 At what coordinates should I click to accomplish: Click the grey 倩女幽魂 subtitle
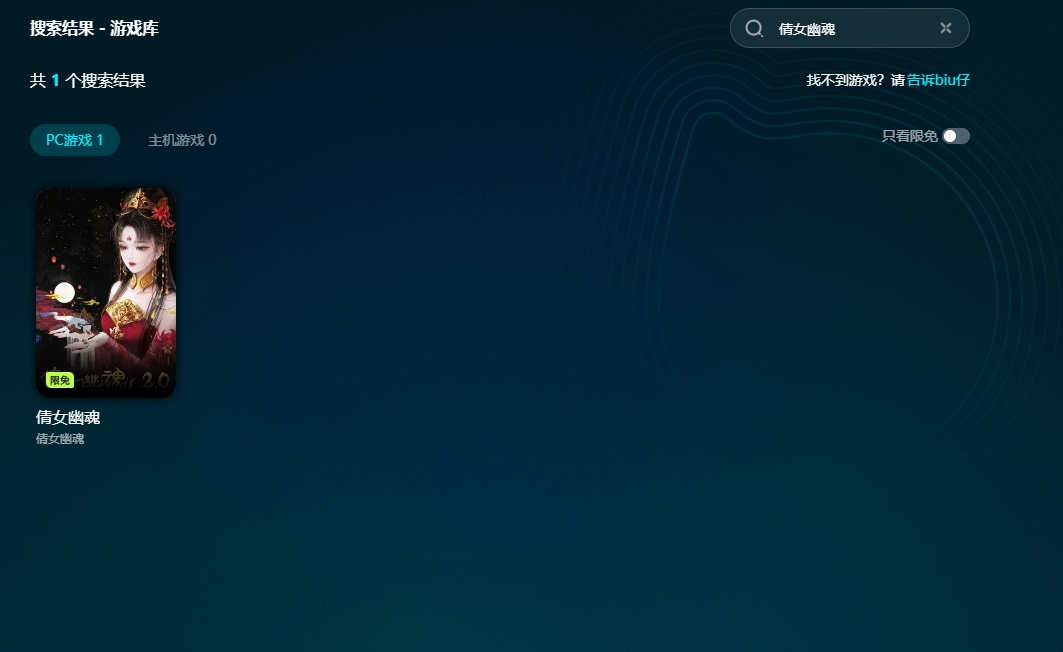60,439
